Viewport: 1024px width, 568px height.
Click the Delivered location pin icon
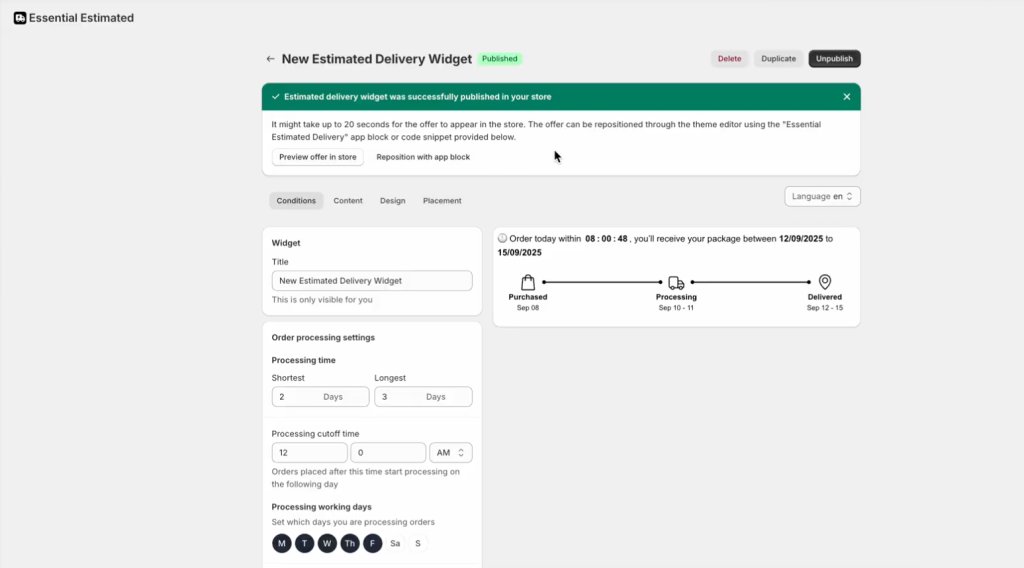825,281
